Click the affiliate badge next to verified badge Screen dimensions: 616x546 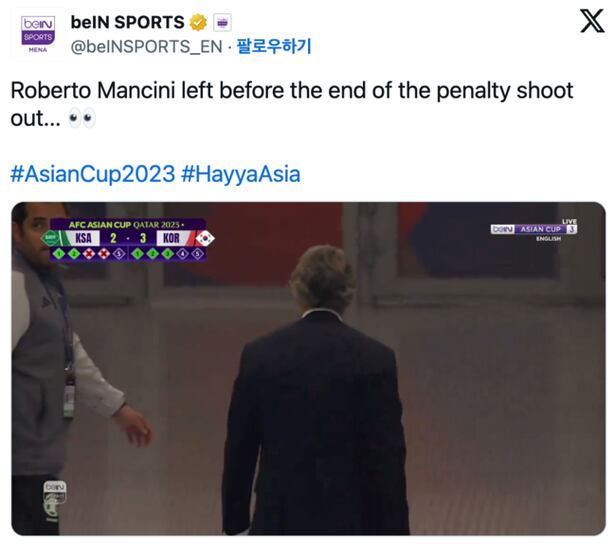pos(222,22)
